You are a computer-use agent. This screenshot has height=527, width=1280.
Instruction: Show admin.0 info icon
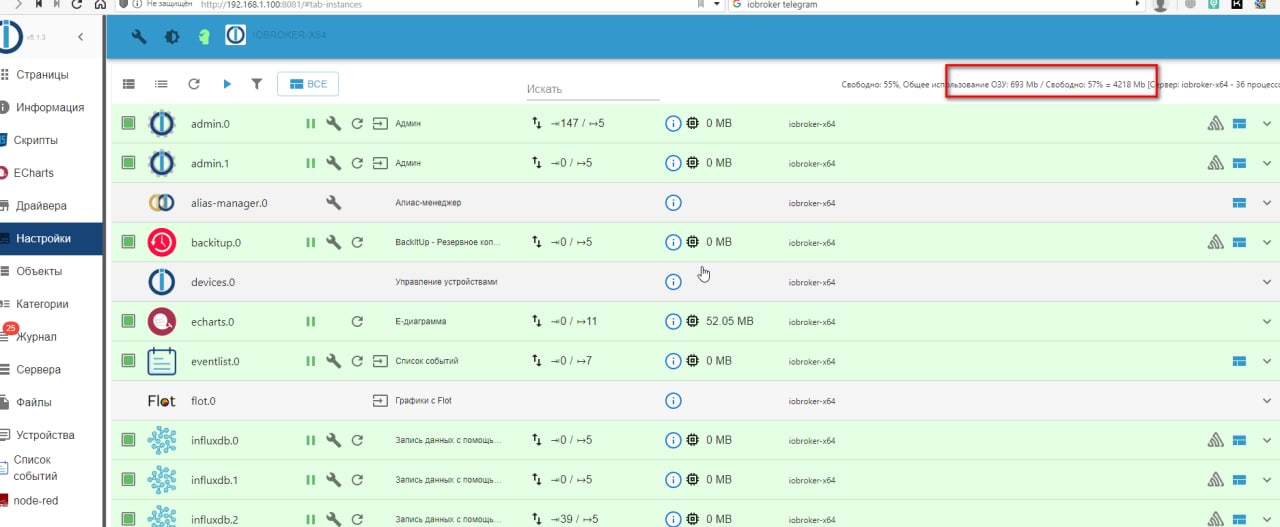pos(673,123)
